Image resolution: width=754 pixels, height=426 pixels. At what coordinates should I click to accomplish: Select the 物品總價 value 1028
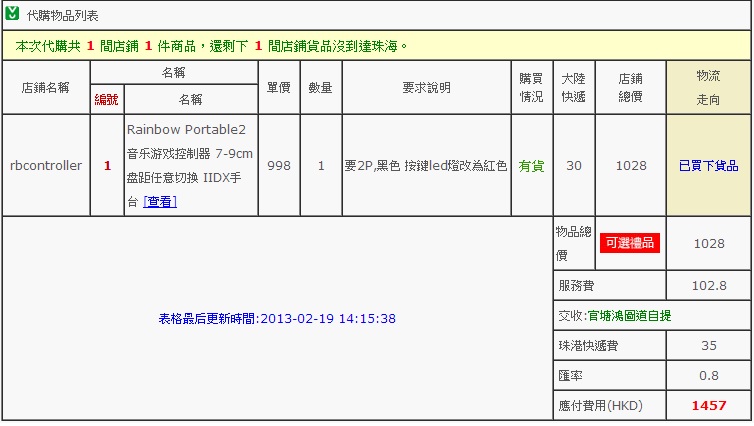tap(709, 243)
